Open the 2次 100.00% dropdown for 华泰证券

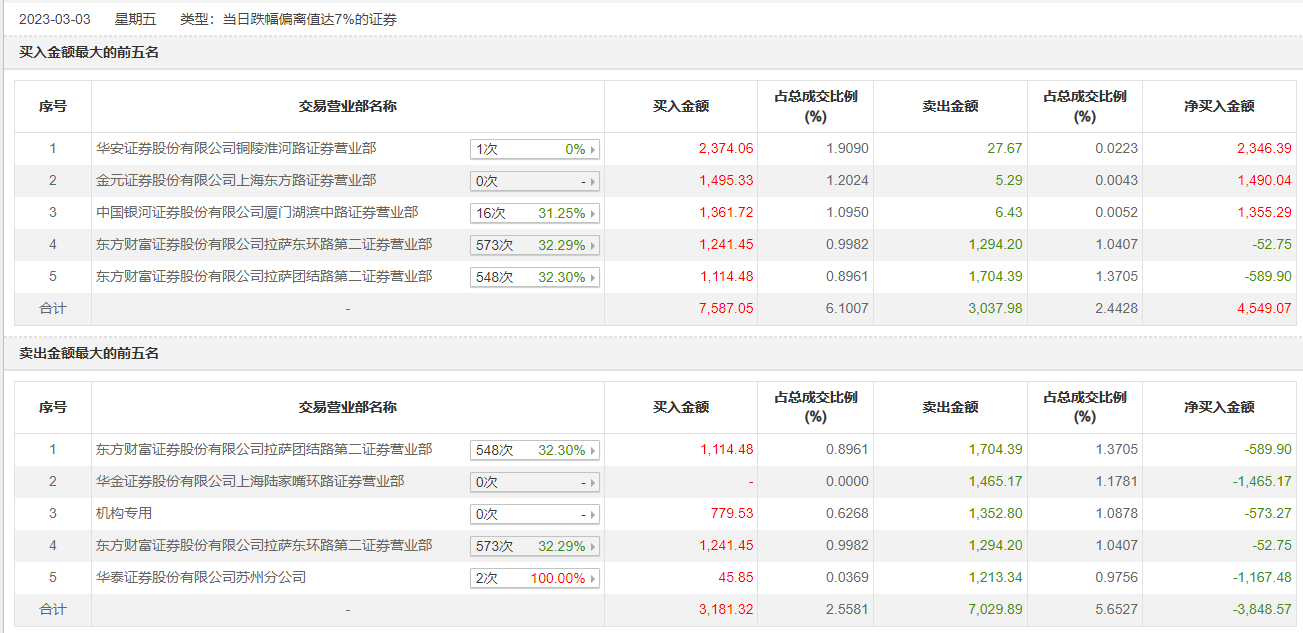click(x=535, y=578)
